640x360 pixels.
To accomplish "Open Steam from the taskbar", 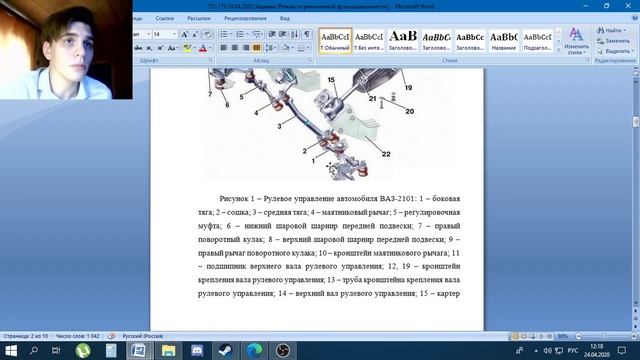I will 225,350.
